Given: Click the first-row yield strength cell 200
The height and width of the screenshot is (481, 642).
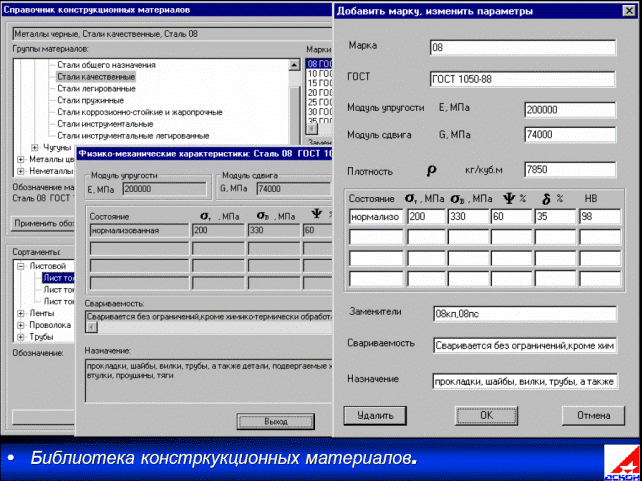Looking at the screenshot, I should [426, 217].
